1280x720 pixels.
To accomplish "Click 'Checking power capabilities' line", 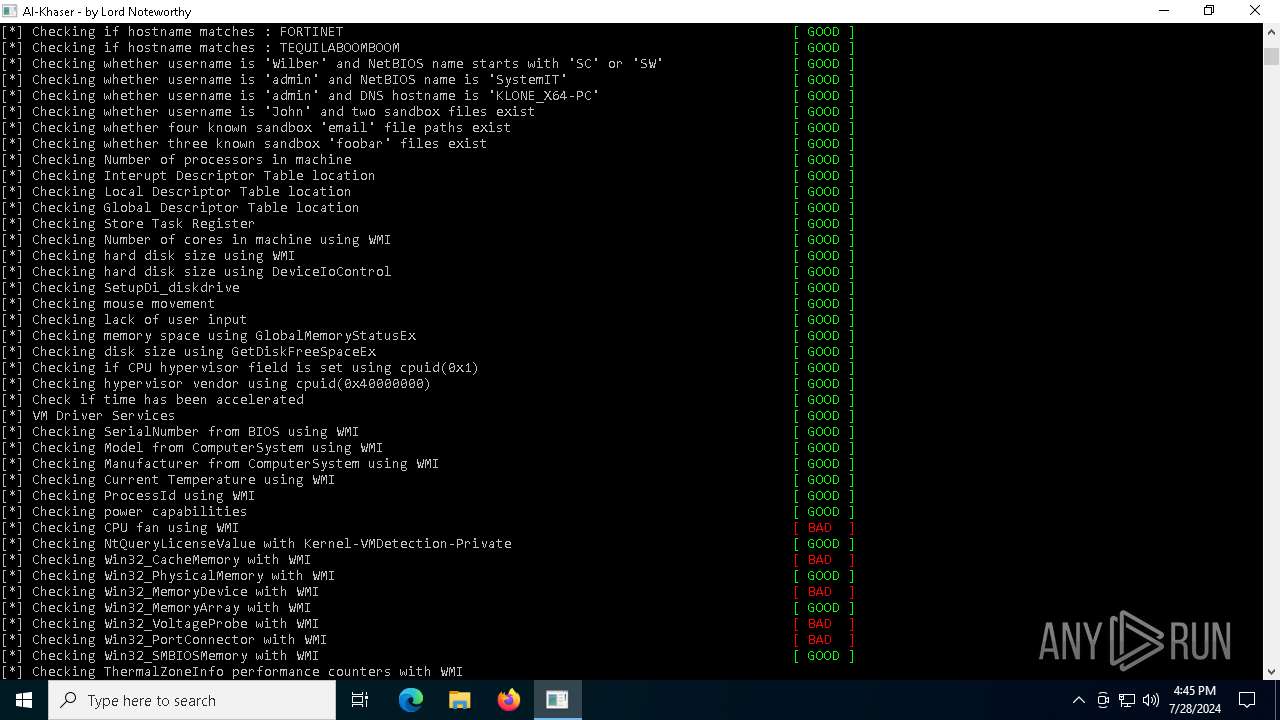I will tap(124, 512).
